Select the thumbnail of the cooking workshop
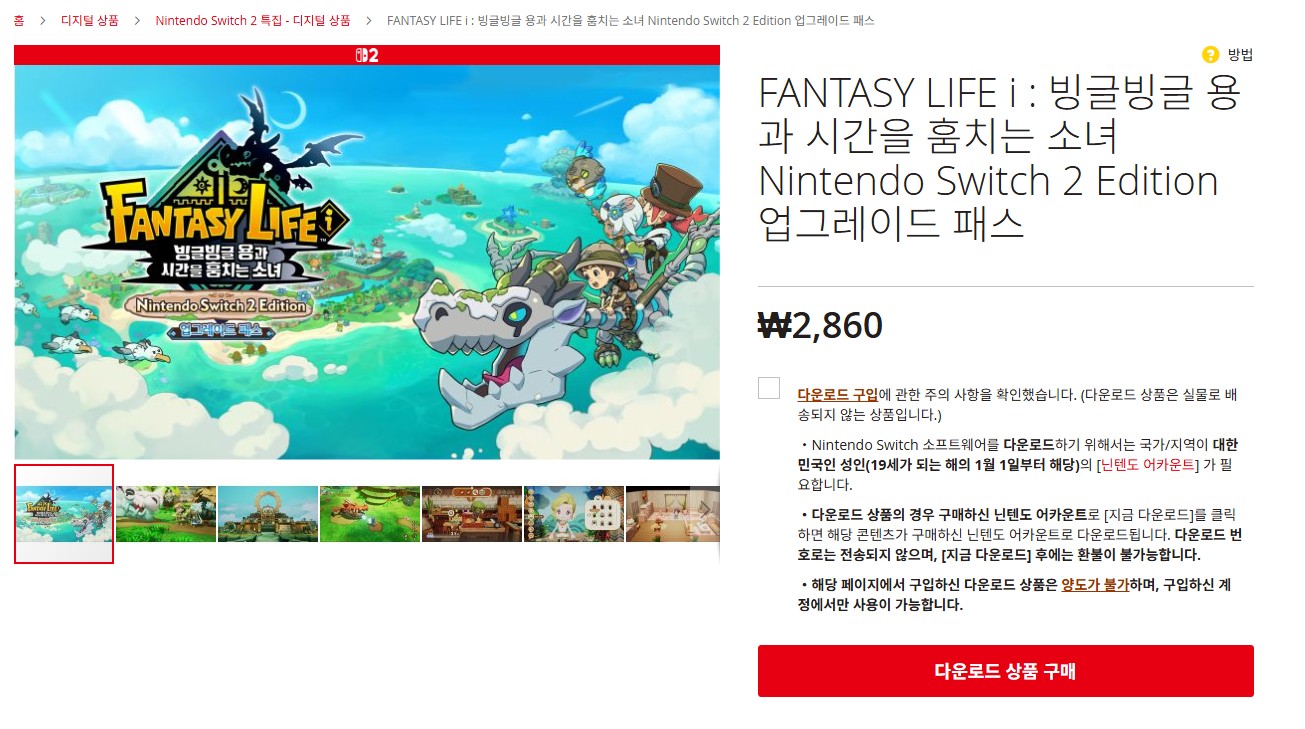 click(472, 514)
